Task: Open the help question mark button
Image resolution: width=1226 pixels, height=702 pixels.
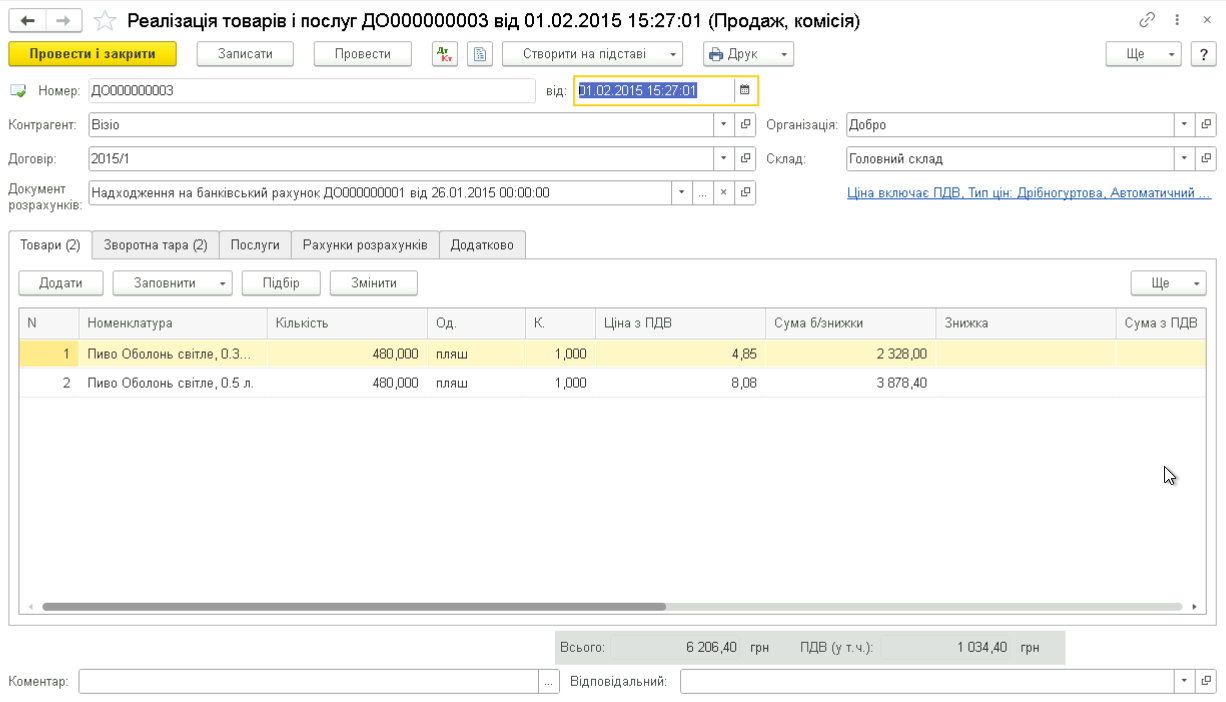Action: pos(1203,54)
